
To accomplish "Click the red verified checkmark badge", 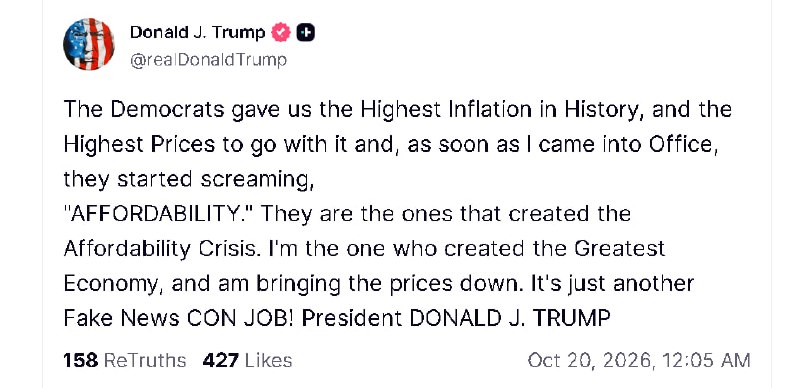I will click(280, 33).
